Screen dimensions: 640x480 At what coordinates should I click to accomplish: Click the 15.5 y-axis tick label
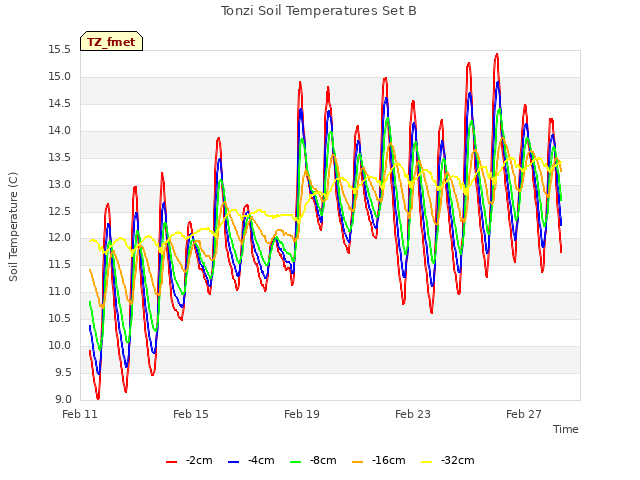[60, 50]
